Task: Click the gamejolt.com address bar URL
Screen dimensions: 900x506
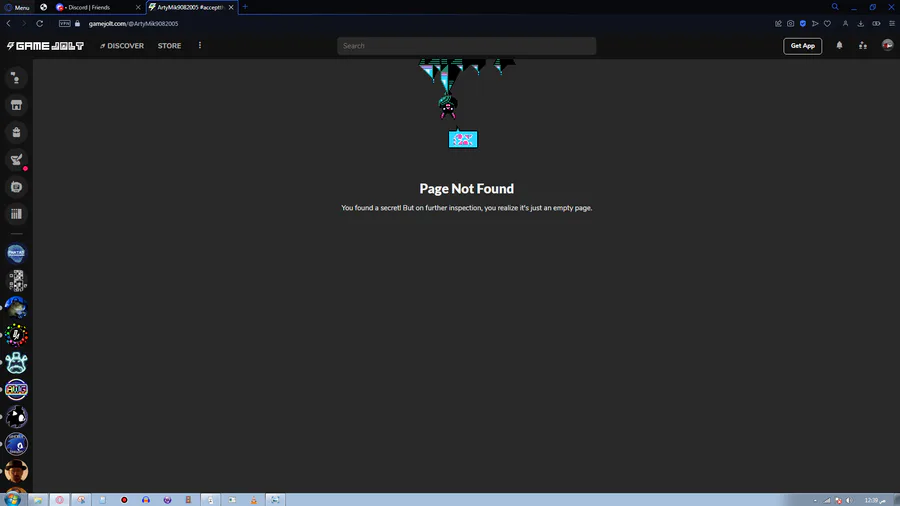Action: coord(133,24)
